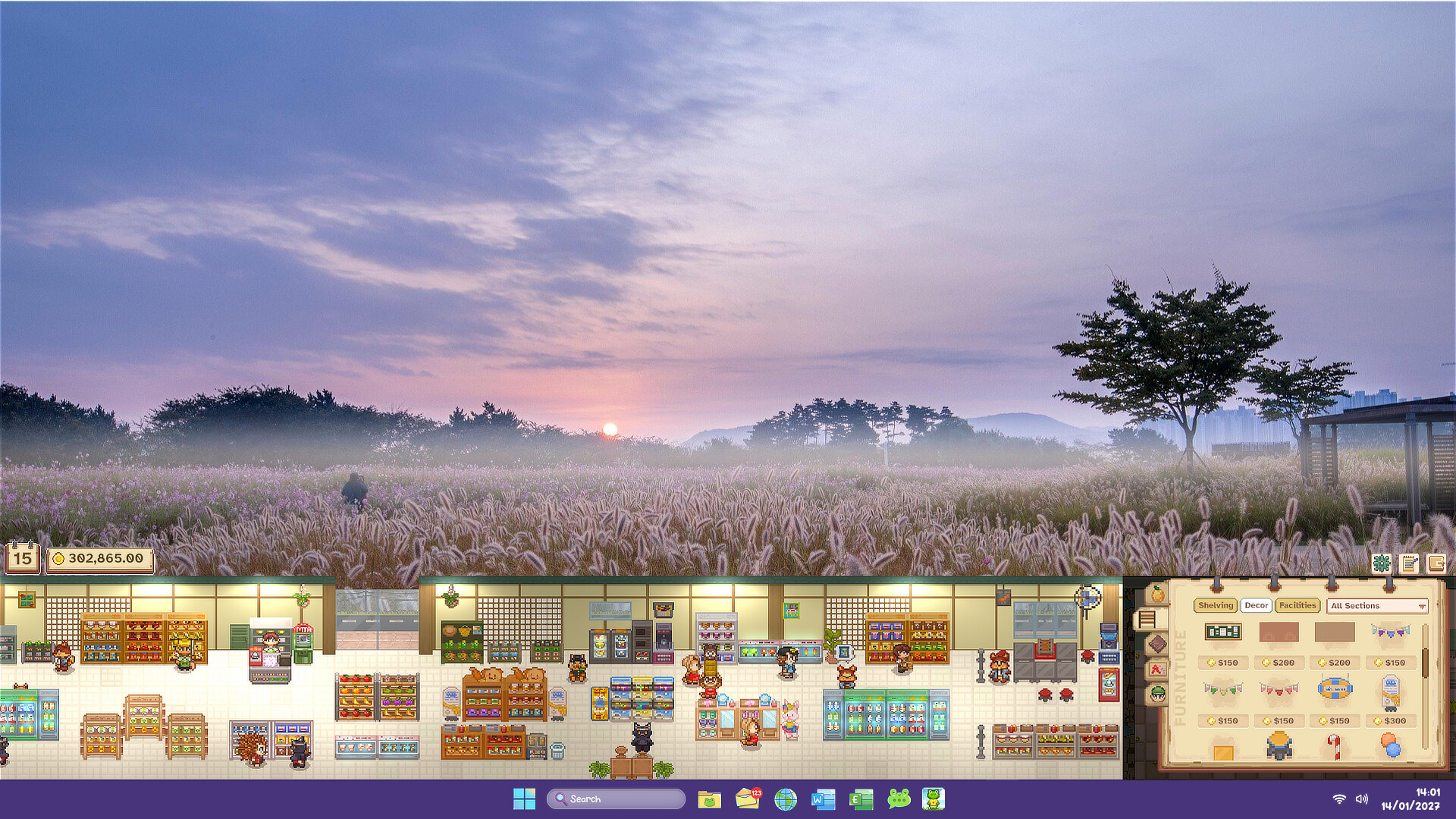Image resolution: width=1456 pixels, height=819 pixels.
Task: Open the Windows Start menu
Action: [x=524, y=799]
